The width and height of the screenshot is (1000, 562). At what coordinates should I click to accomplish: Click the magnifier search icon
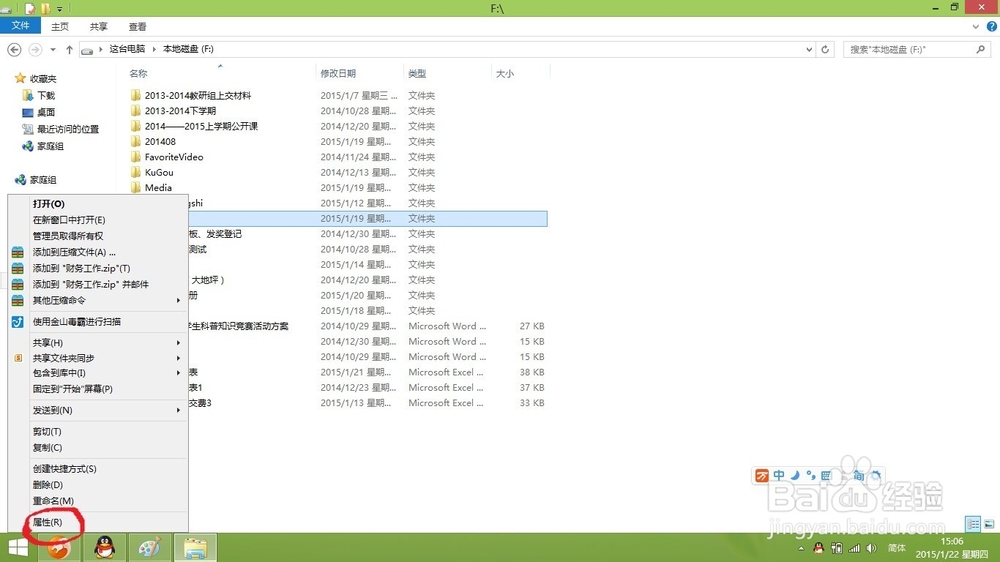(980, 49)
